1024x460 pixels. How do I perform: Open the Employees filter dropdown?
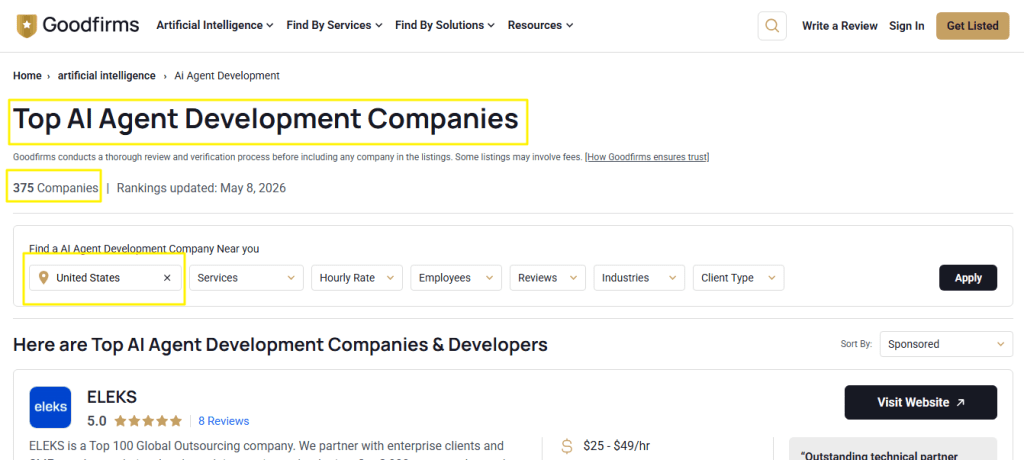tap(456, 278)
